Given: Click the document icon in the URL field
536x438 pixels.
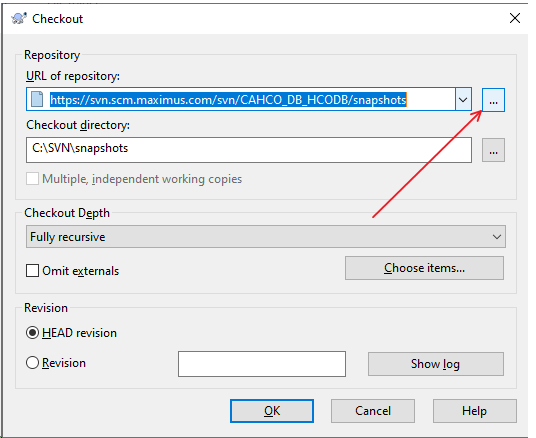Looking at the screenshot, I should point(37,99).
